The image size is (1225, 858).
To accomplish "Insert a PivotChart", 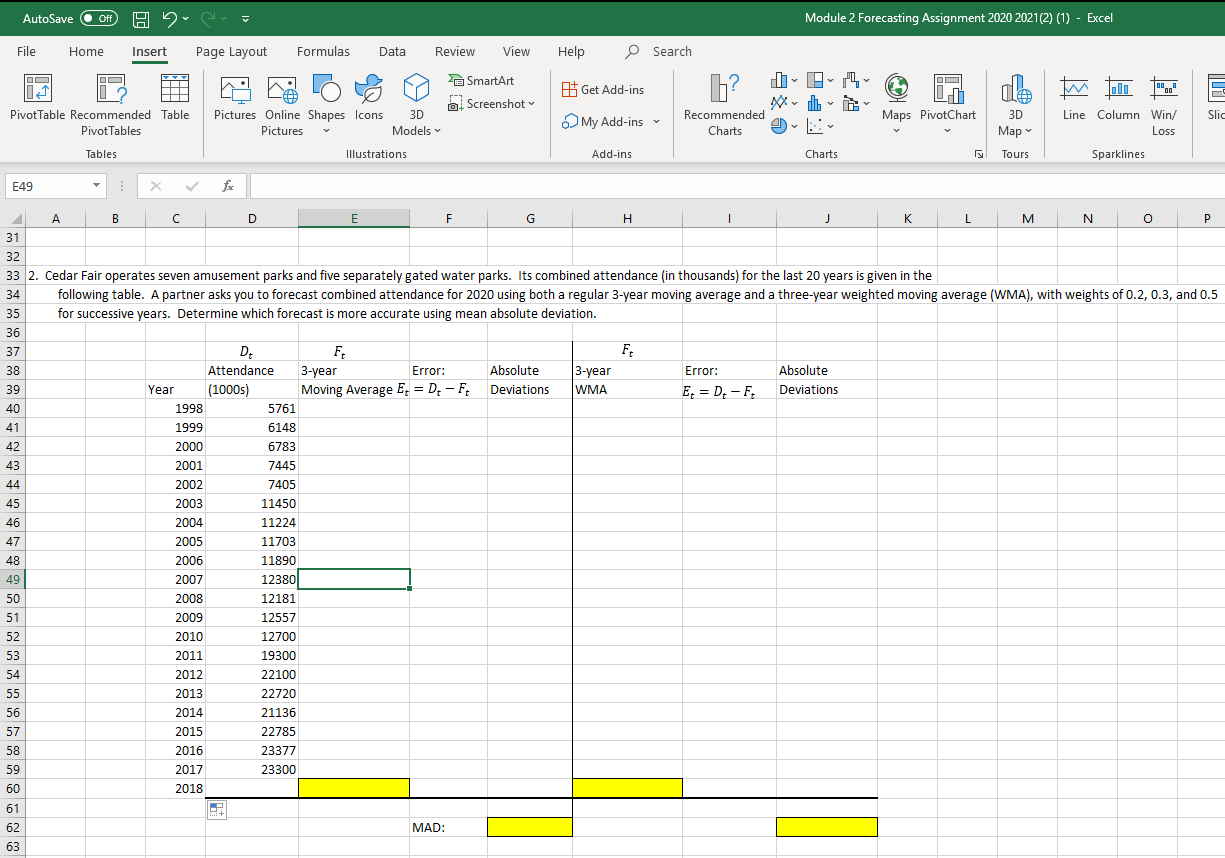I will (x=947, y=100).
